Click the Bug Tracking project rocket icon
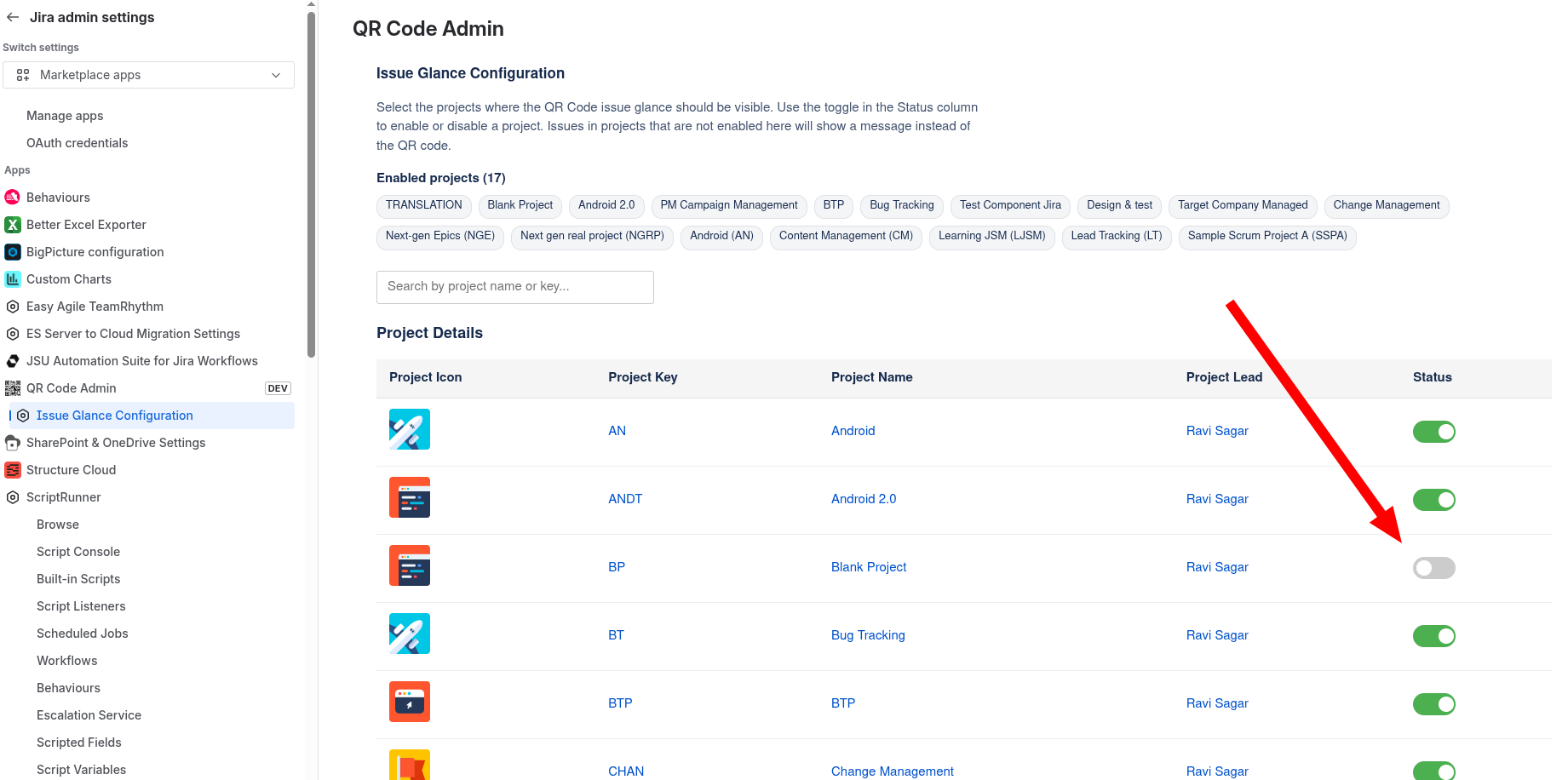 click(x=410, y=634)
